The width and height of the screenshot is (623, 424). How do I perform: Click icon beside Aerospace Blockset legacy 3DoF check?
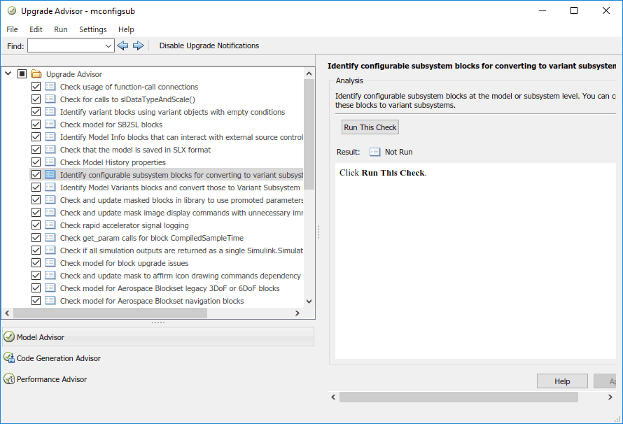point(50,288)
